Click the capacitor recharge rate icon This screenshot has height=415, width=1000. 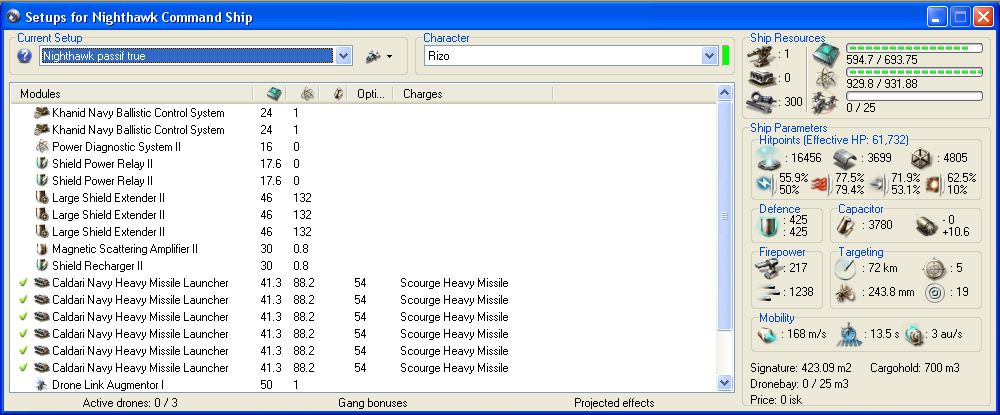pyautogui.click(x=927, y=226)
